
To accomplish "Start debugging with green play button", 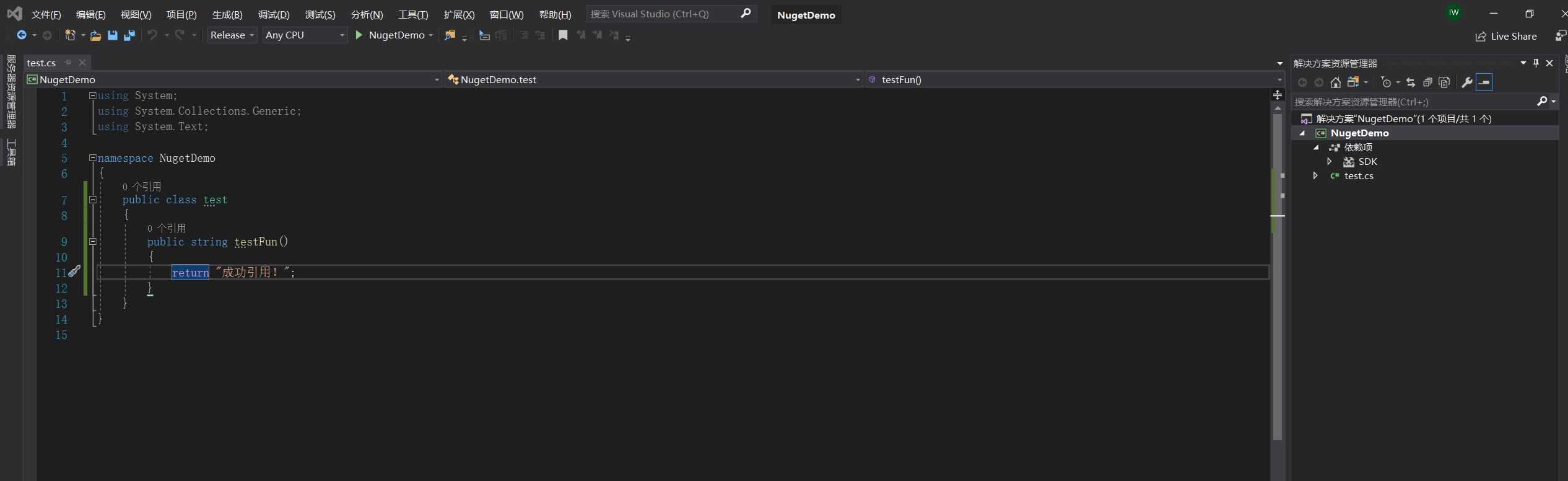I will (x=359, y=35).
